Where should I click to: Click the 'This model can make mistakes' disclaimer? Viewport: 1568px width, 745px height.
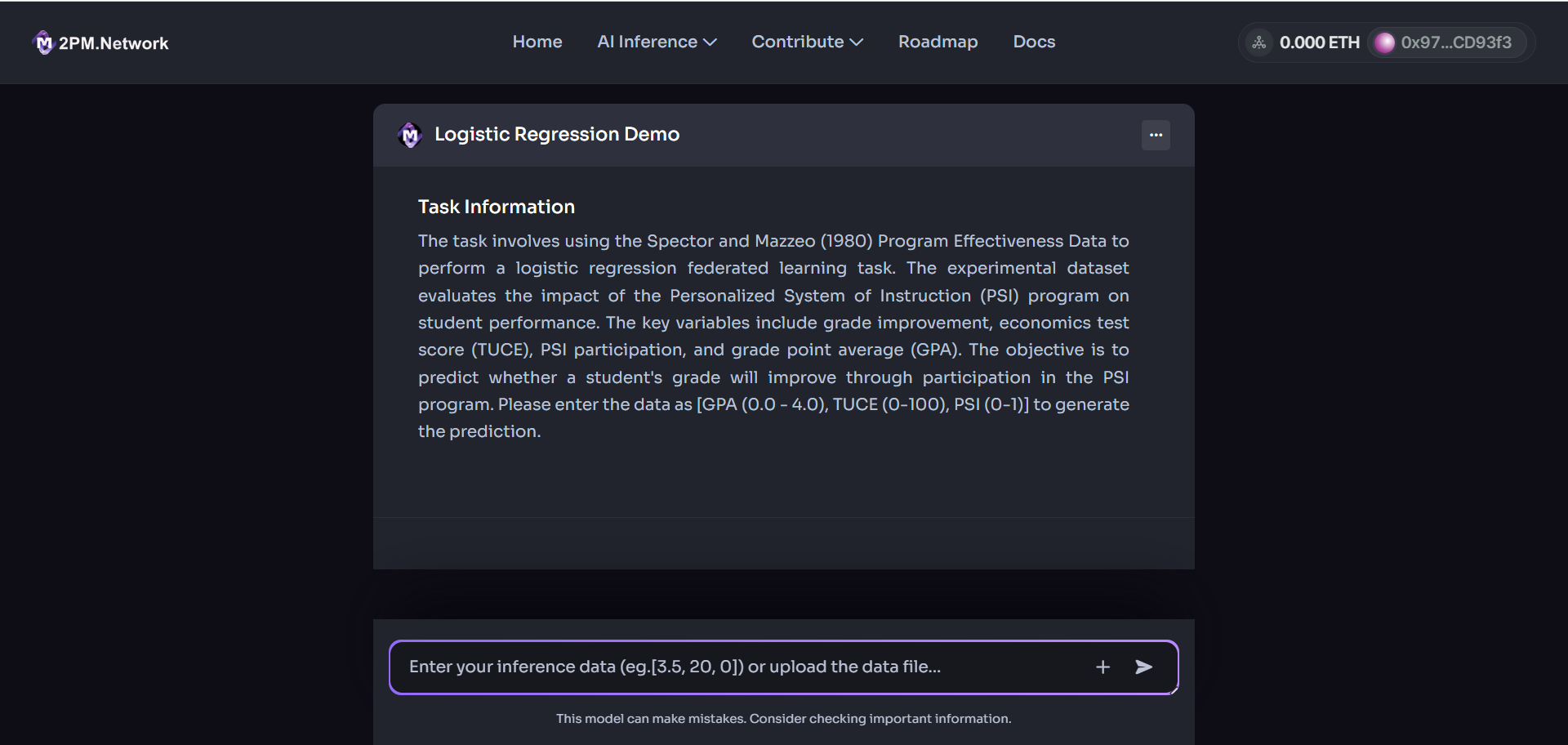coord(784,719)
